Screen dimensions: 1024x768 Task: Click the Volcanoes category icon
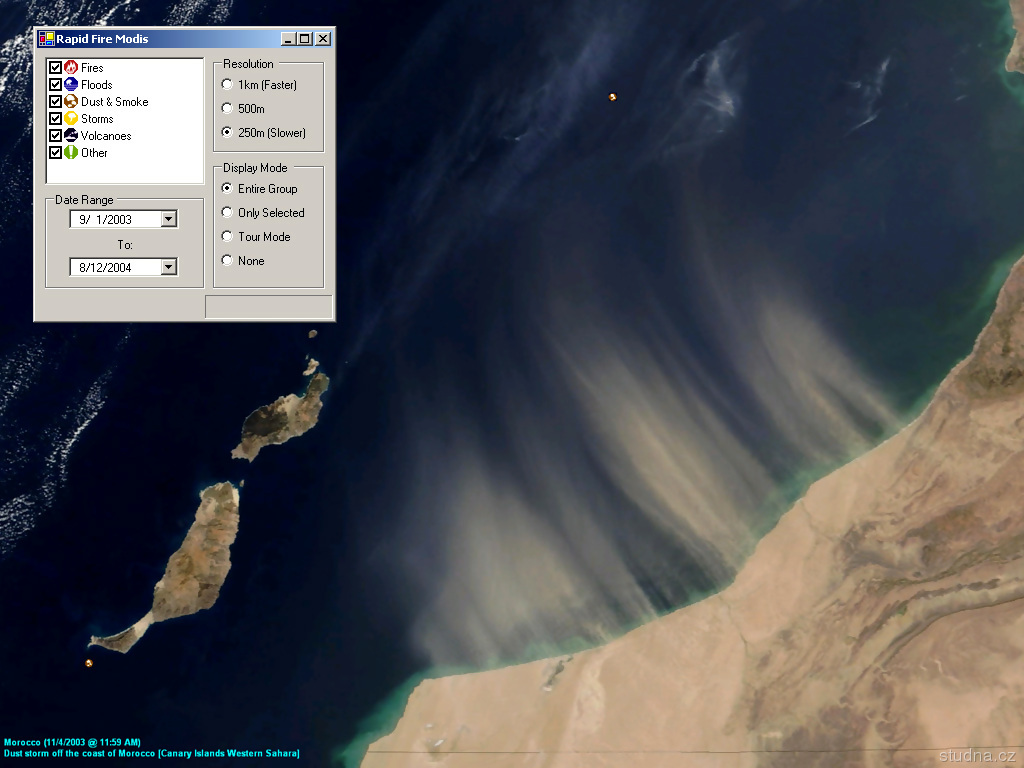click(71, 136)
